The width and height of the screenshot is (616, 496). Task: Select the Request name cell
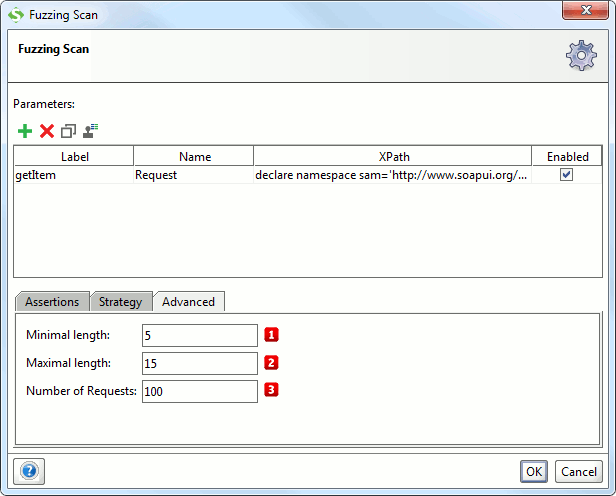194,175
